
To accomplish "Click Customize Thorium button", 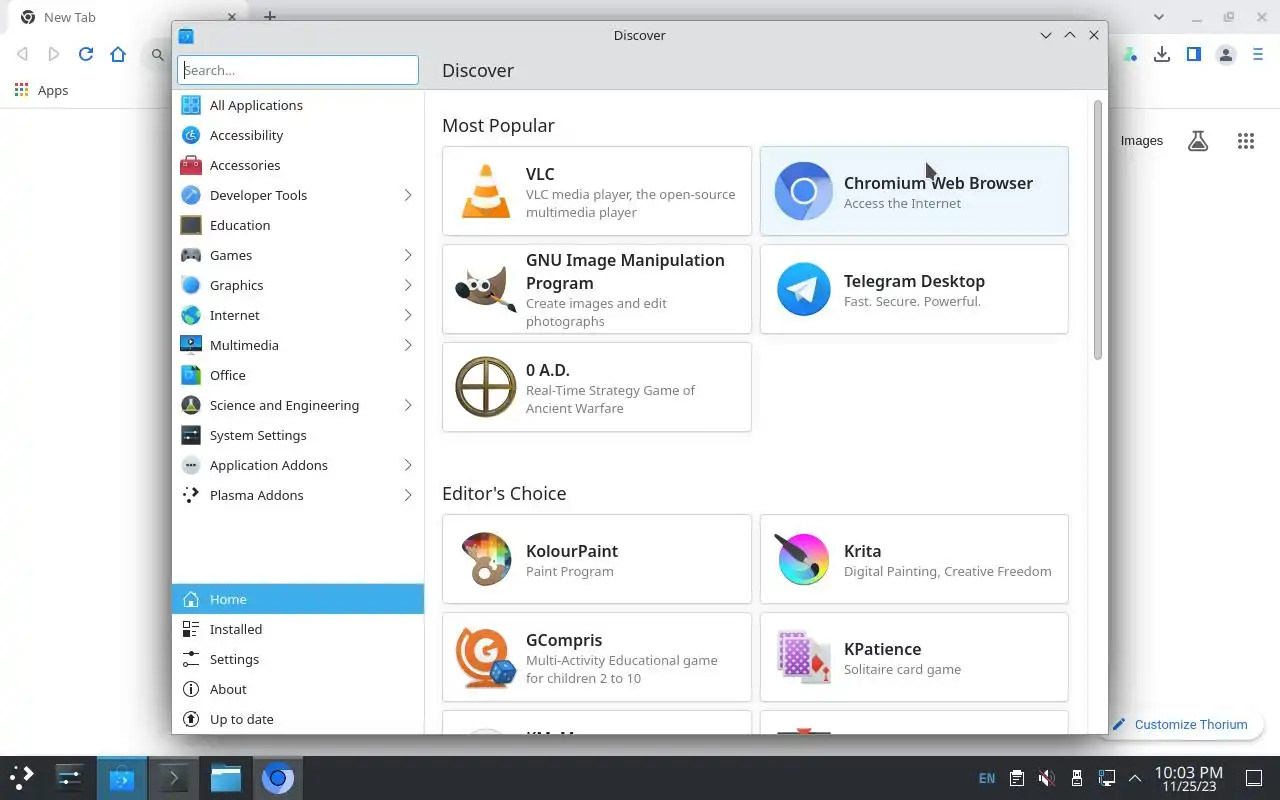I will coord(1181,724).
